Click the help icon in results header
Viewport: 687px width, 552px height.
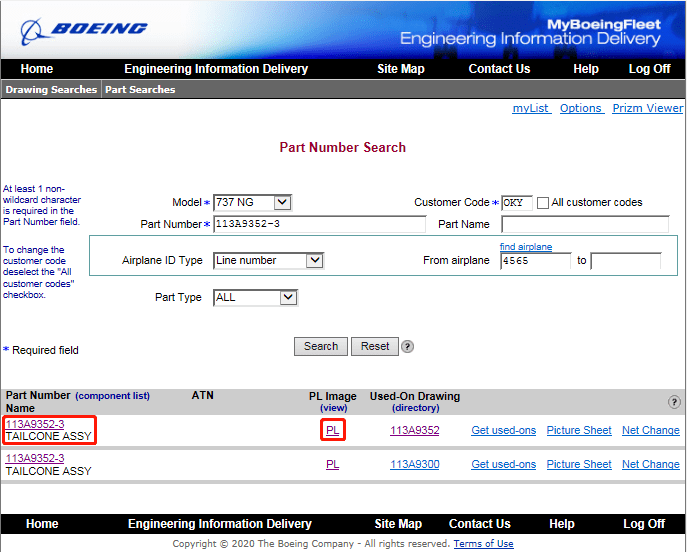[674, 401]
